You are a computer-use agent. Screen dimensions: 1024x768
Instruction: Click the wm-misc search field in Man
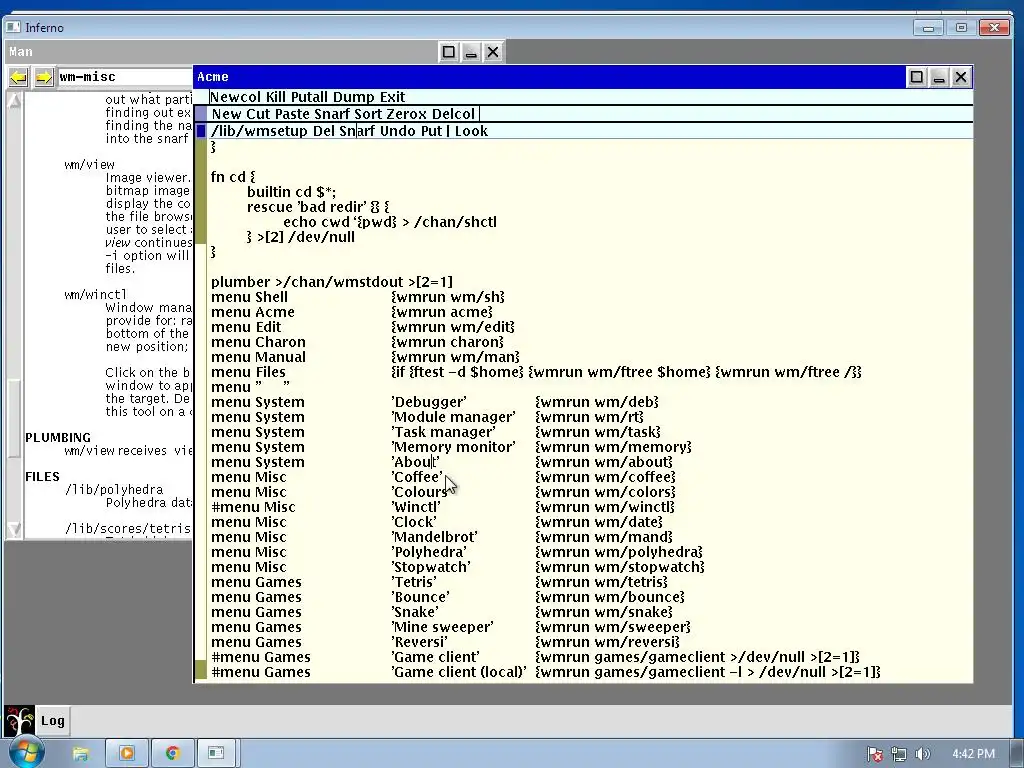pyautogui.click(x=124, y=77)
